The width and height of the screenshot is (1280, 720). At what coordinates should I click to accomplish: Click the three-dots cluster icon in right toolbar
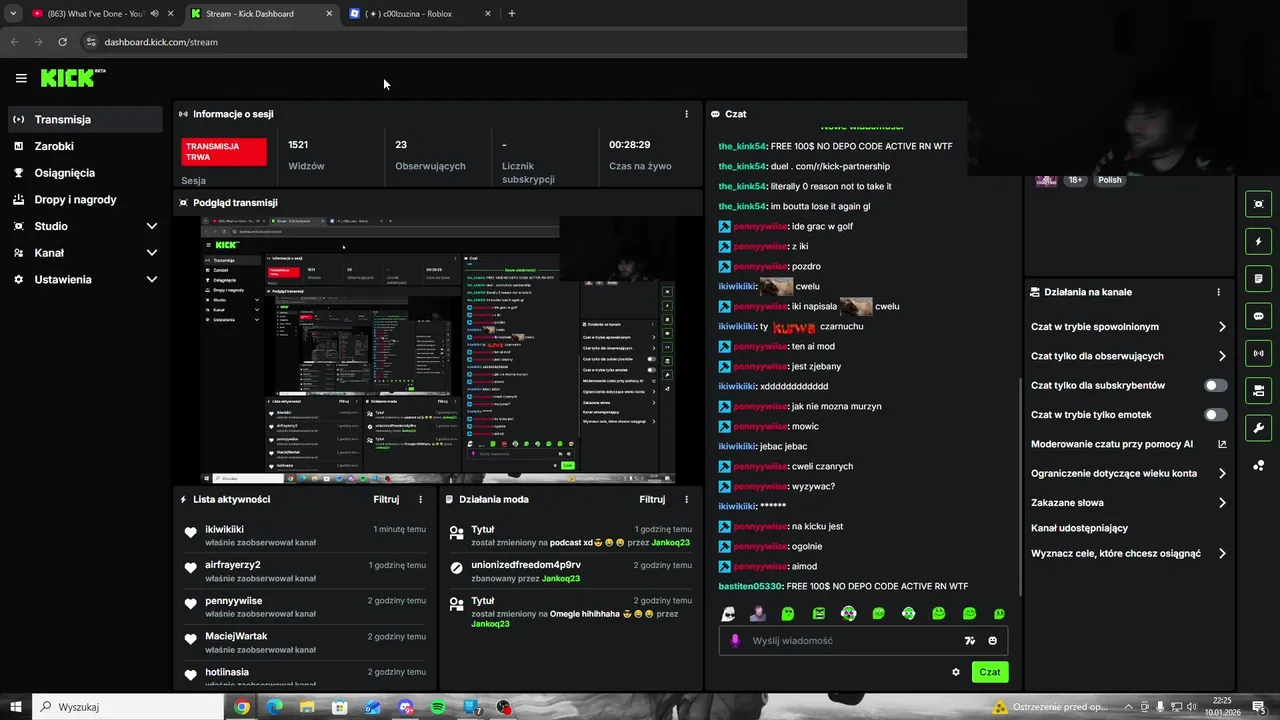click(x=1258, y=465)
